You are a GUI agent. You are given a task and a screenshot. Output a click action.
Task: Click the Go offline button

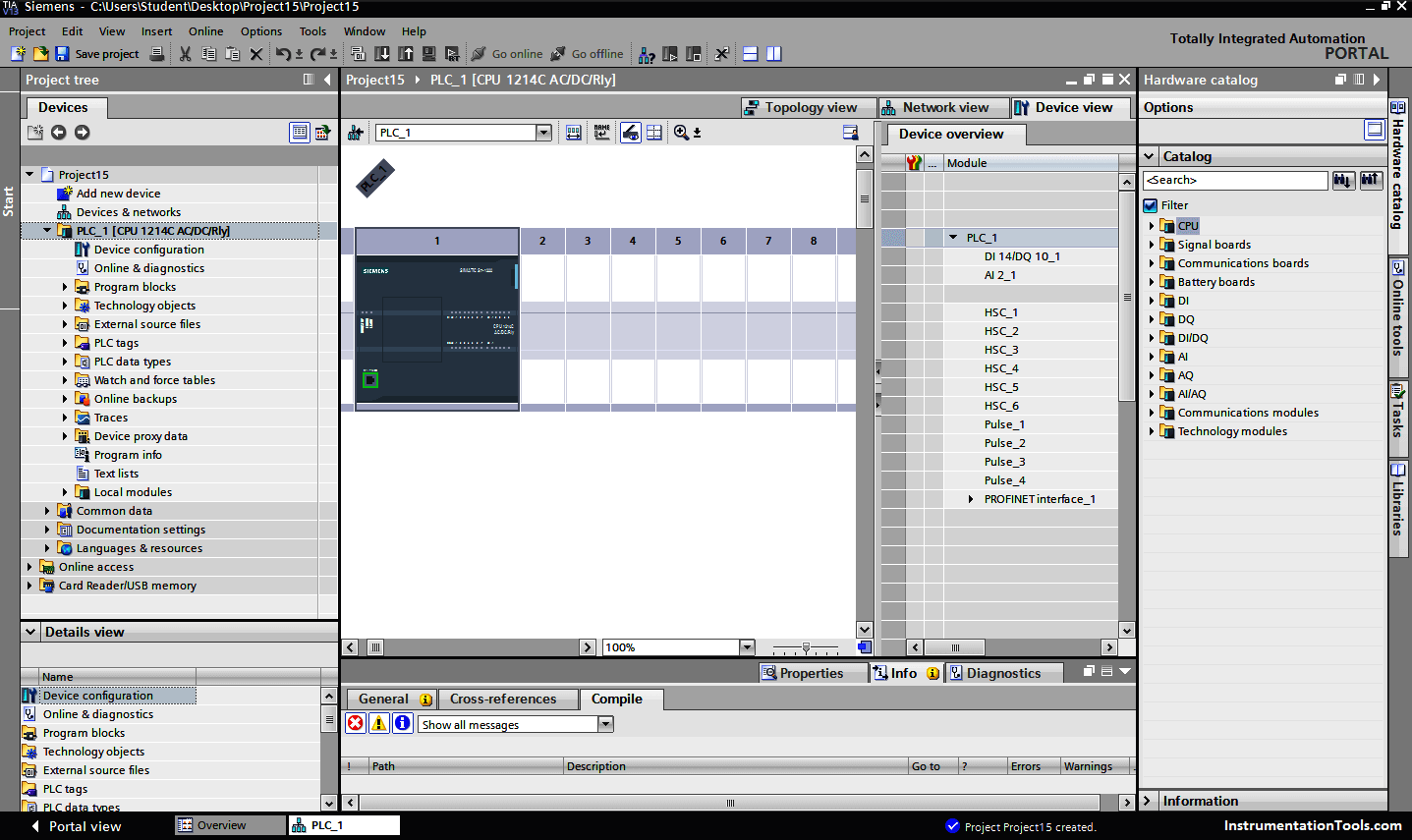587,54
